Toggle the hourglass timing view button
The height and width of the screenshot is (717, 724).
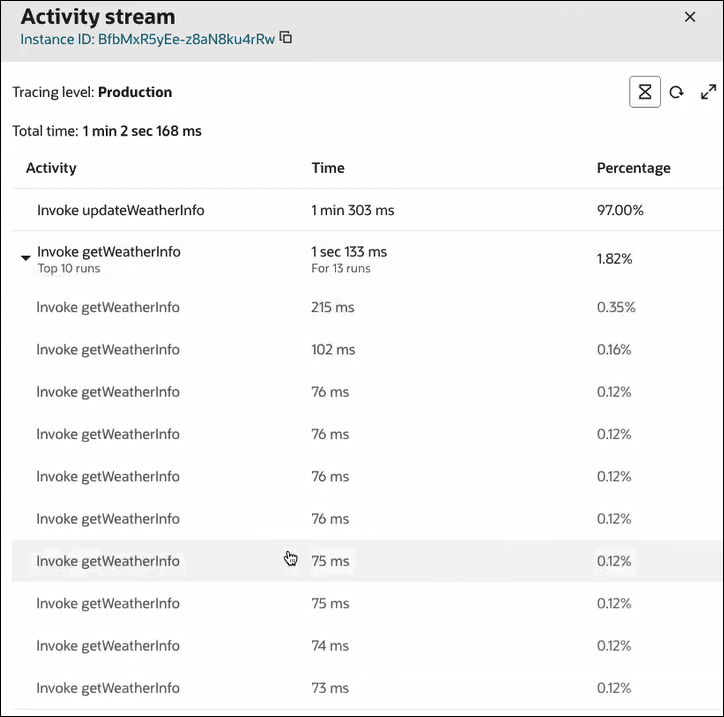pyautogui.click(x=645, y=92)
